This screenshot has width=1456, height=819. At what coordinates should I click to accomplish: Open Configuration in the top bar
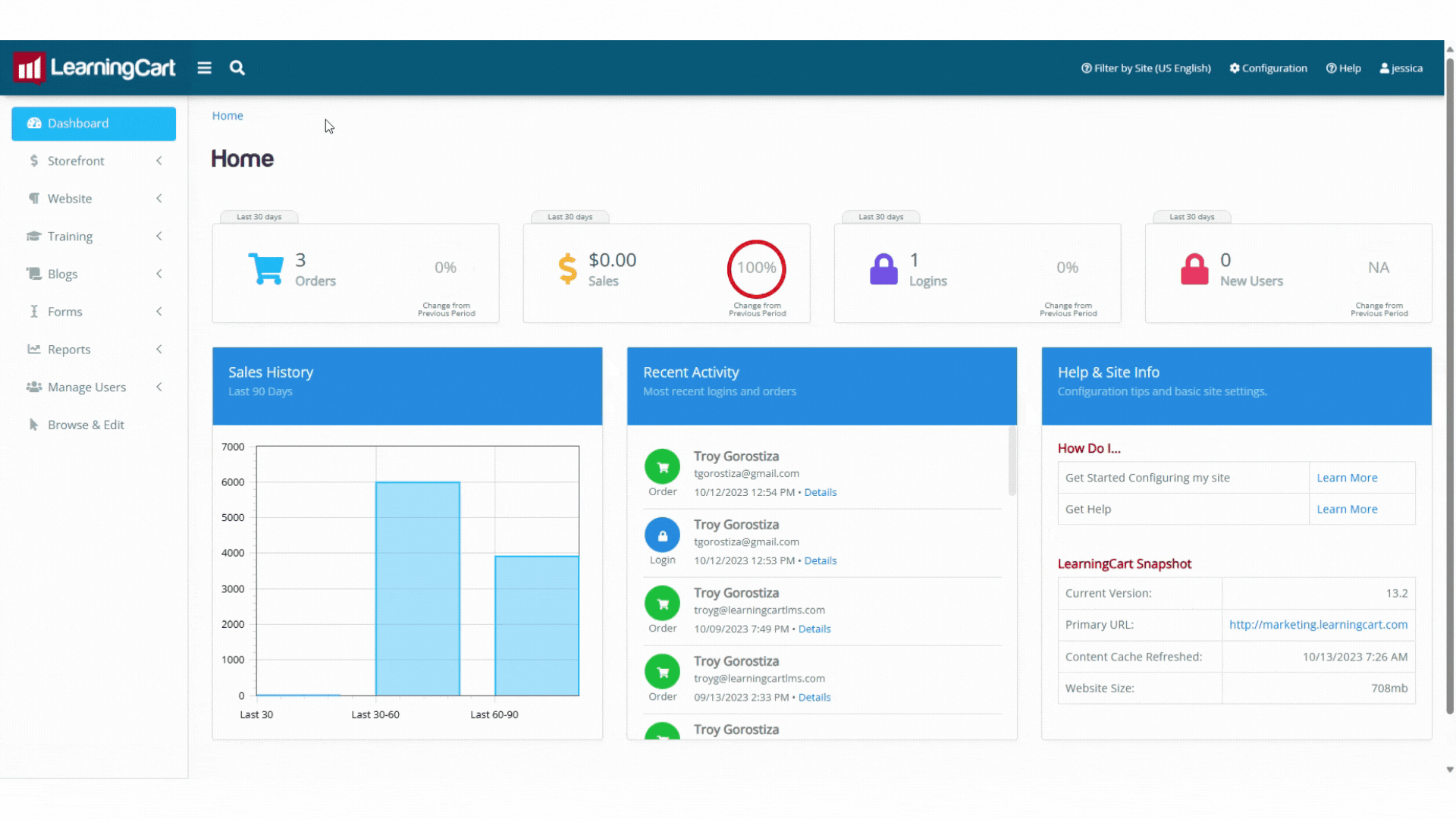coord(1268,68)
